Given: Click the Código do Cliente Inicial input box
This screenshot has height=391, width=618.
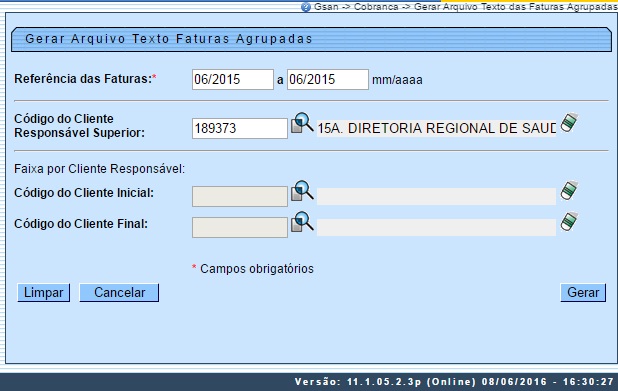Looking at the screenshot, I should point(240,196).
